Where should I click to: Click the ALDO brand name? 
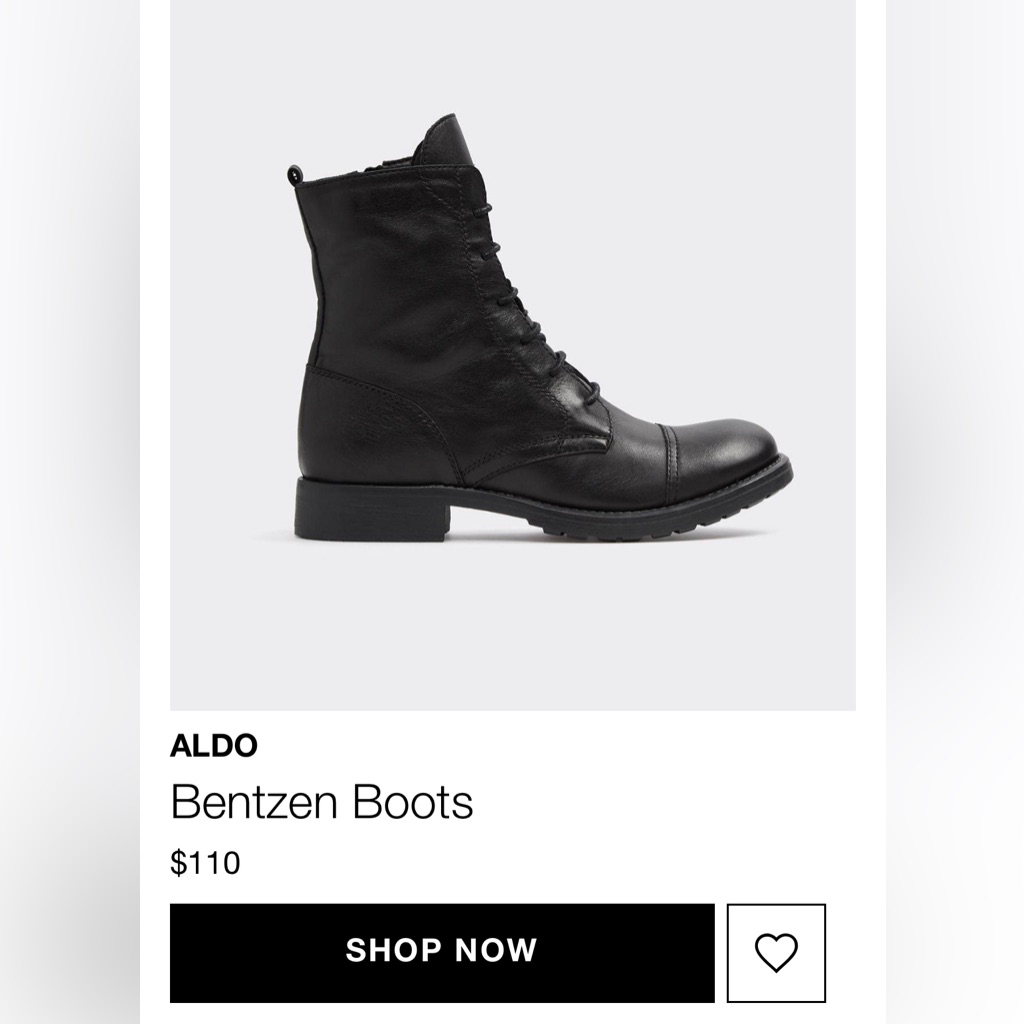click(213, 746)
